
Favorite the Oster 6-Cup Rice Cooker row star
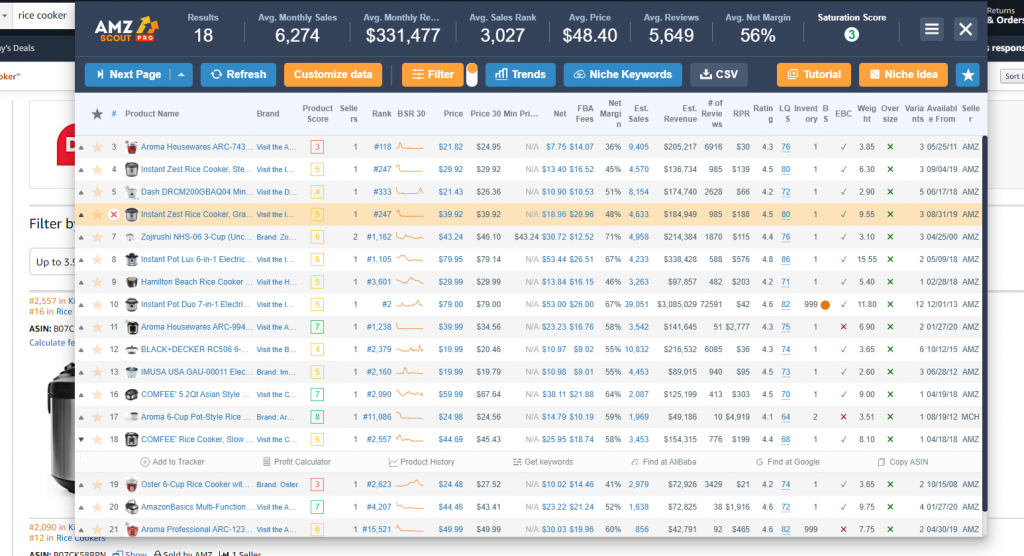coord(97,485)
